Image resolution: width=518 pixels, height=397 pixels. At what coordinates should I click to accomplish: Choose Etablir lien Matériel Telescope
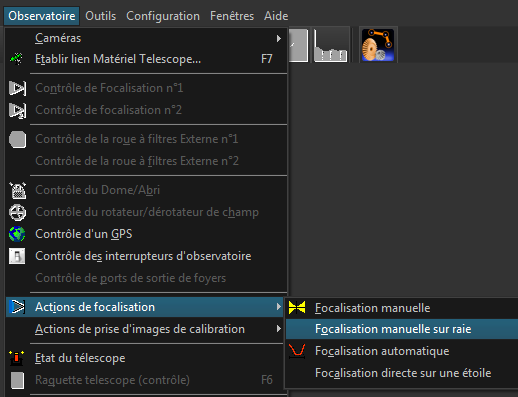(x=146, y=59)
